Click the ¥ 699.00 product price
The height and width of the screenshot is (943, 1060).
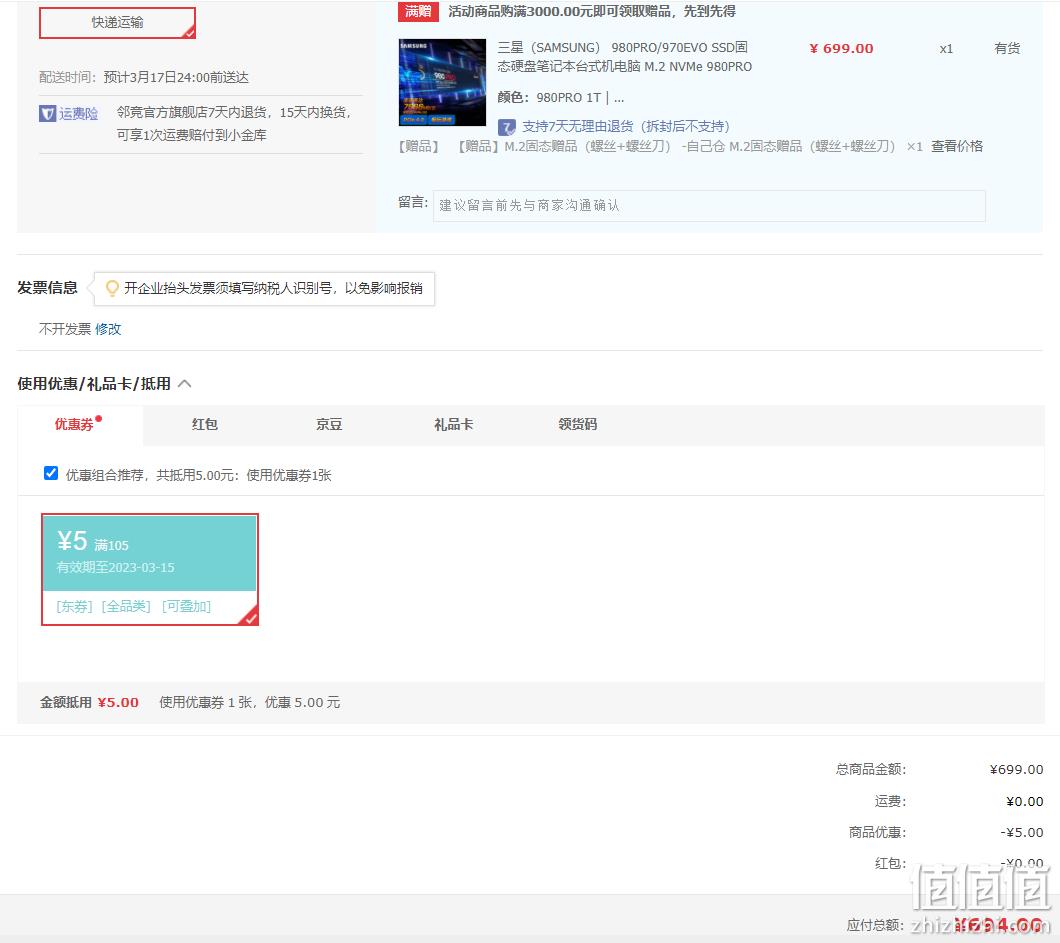pos(841,49)
